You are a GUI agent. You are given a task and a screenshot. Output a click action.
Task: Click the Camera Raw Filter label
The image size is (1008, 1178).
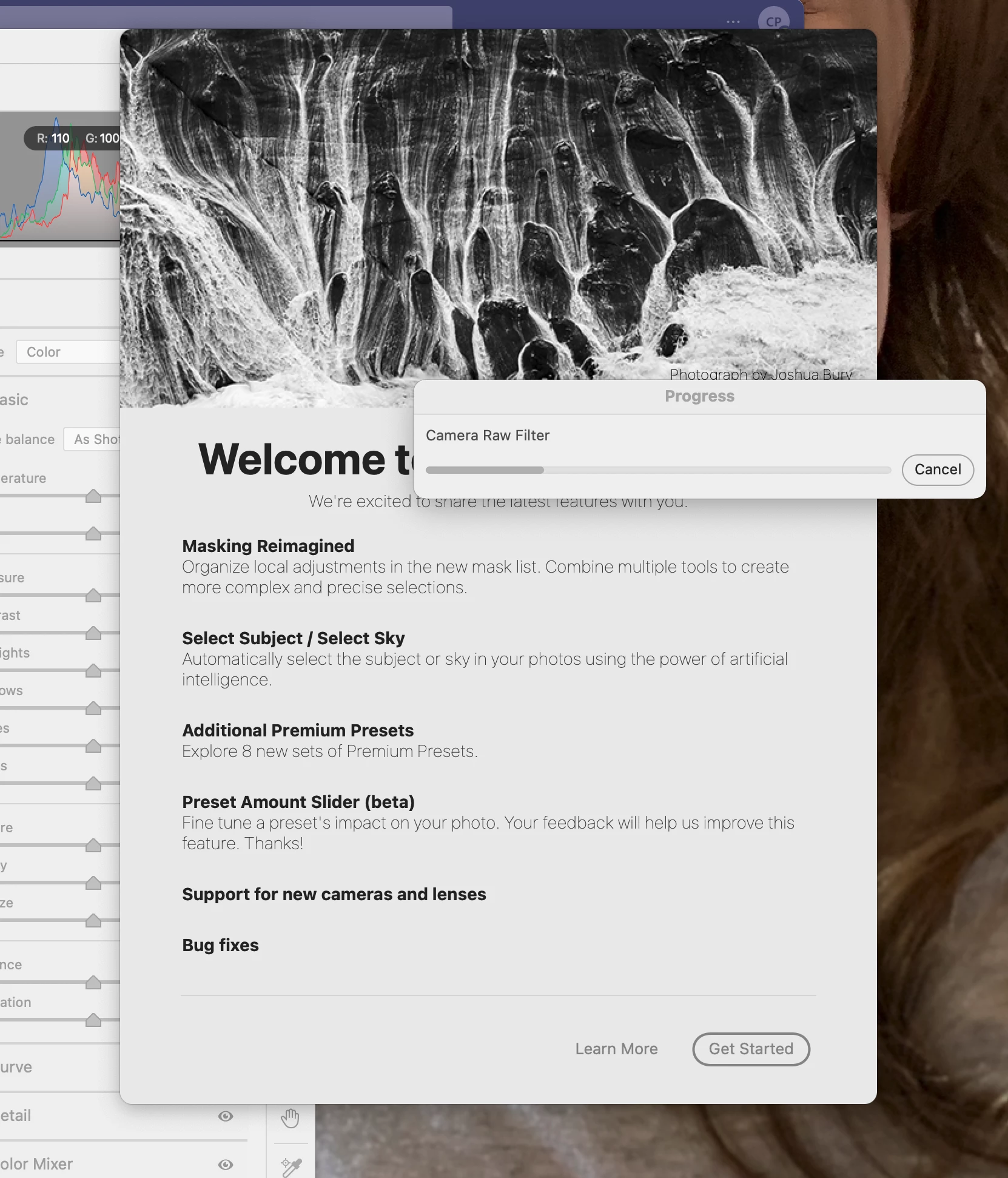point(488,436)
